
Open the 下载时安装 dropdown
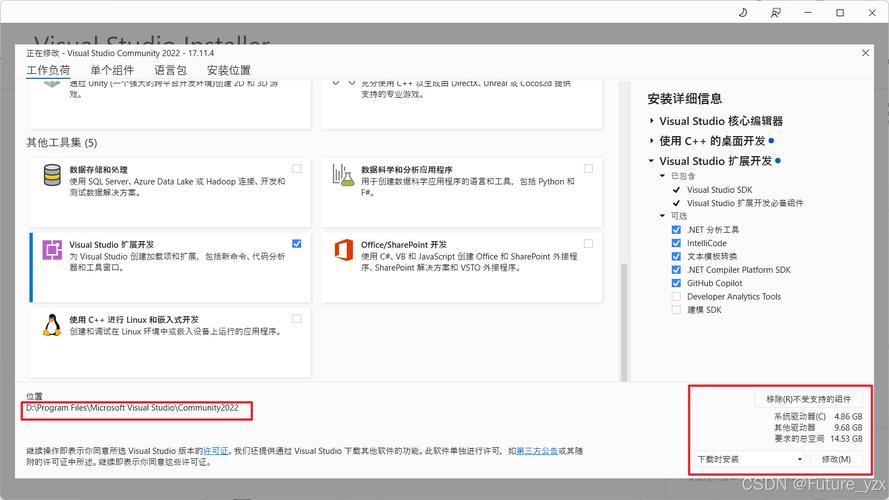click(x=750, y=459)
